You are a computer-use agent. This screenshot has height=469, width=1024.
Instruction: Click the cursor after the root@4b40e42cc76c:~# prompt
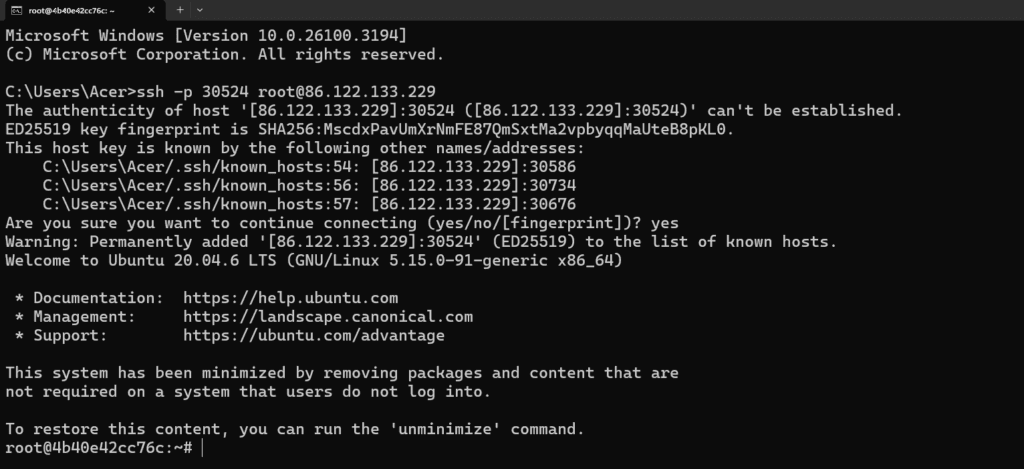pyautogui.click(x=203, y=448)
